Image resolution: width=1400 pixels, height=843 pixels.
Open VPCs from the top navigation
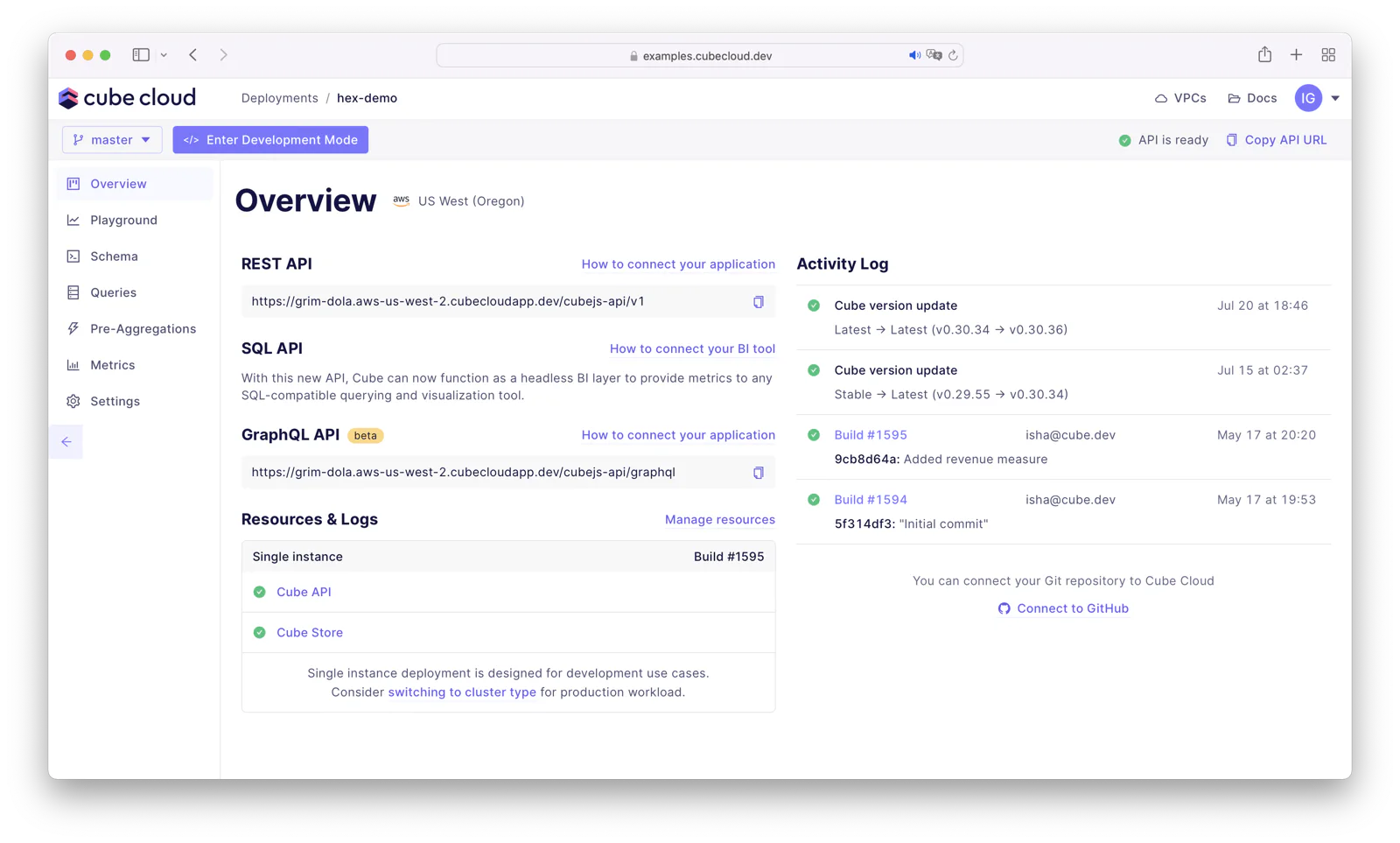(1180, 98)
